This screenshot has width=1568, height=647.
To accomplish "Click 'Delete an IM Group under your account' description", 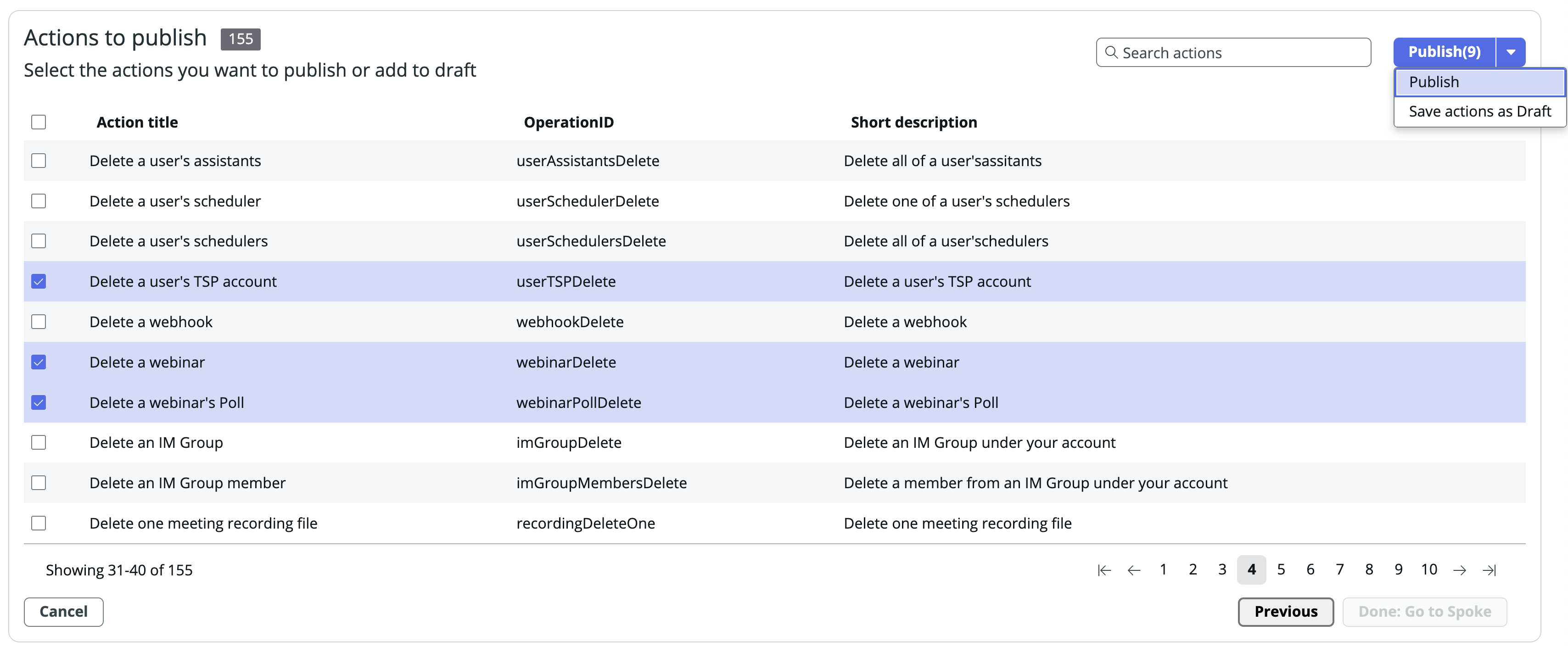I will pyautogui.click(x=980, y=442).
